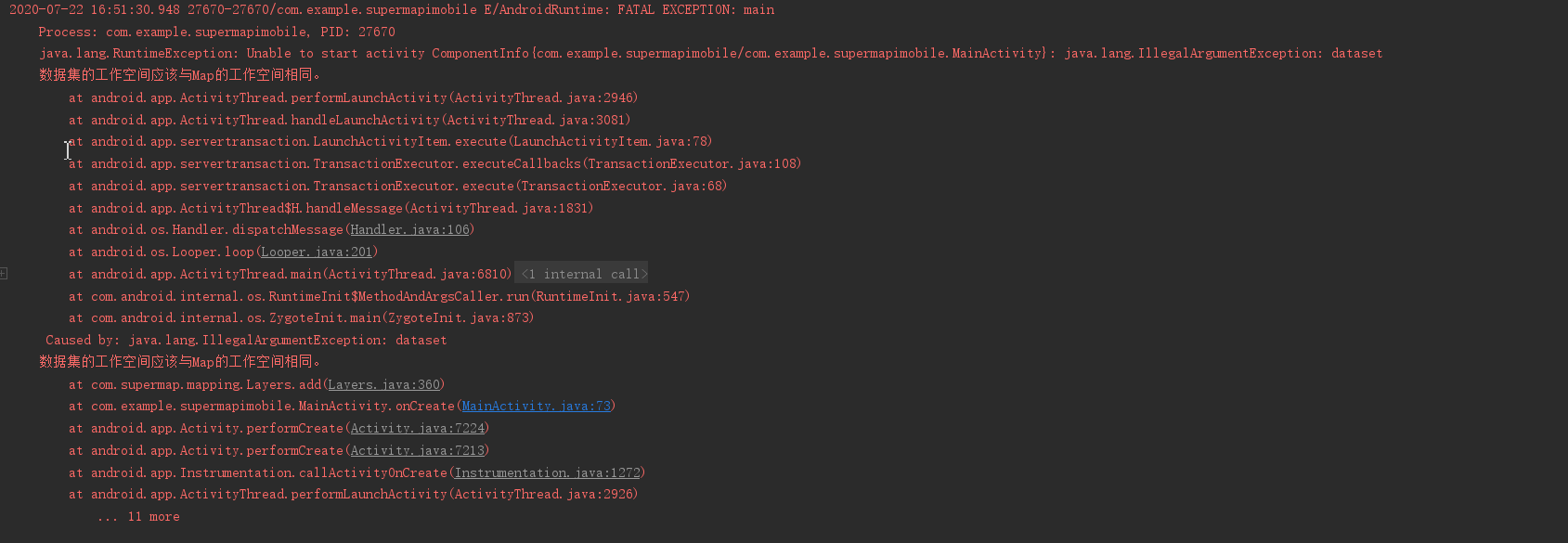Click the "Caused by: java.lang.IllegalArgumentException" line
1568x543 pixels.
click(x=246, y=341)
